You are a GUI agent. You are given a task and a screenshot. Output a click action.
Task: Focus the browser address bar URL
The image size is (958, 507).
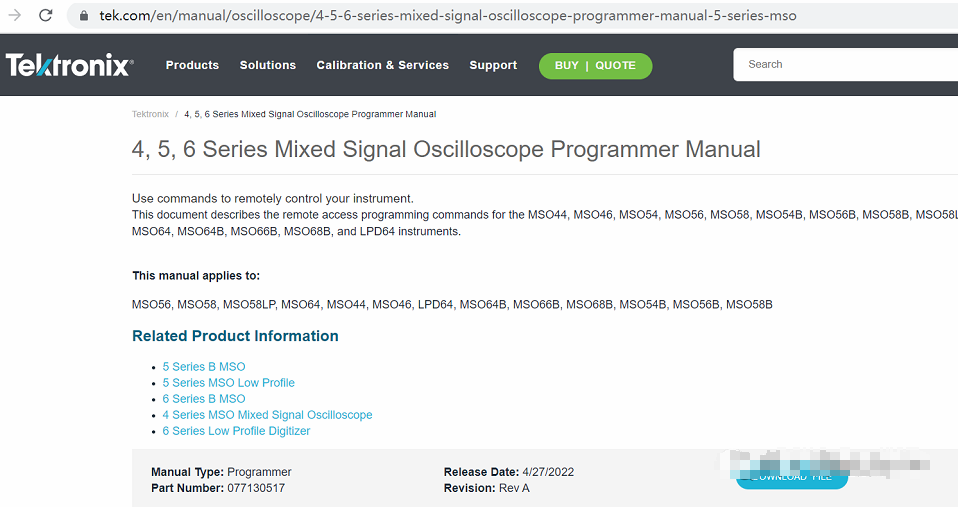[x=448, y=16]
